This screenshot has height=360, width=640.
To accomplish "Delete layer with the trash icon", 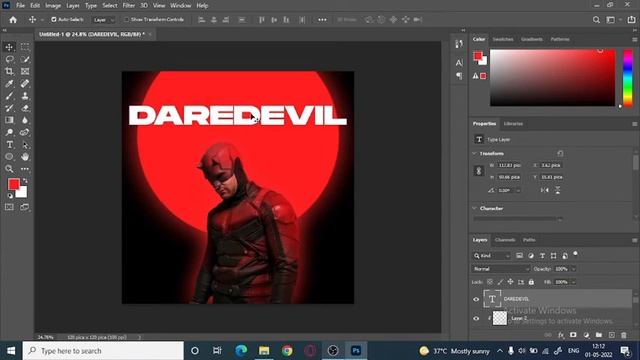I will point(624,335).
